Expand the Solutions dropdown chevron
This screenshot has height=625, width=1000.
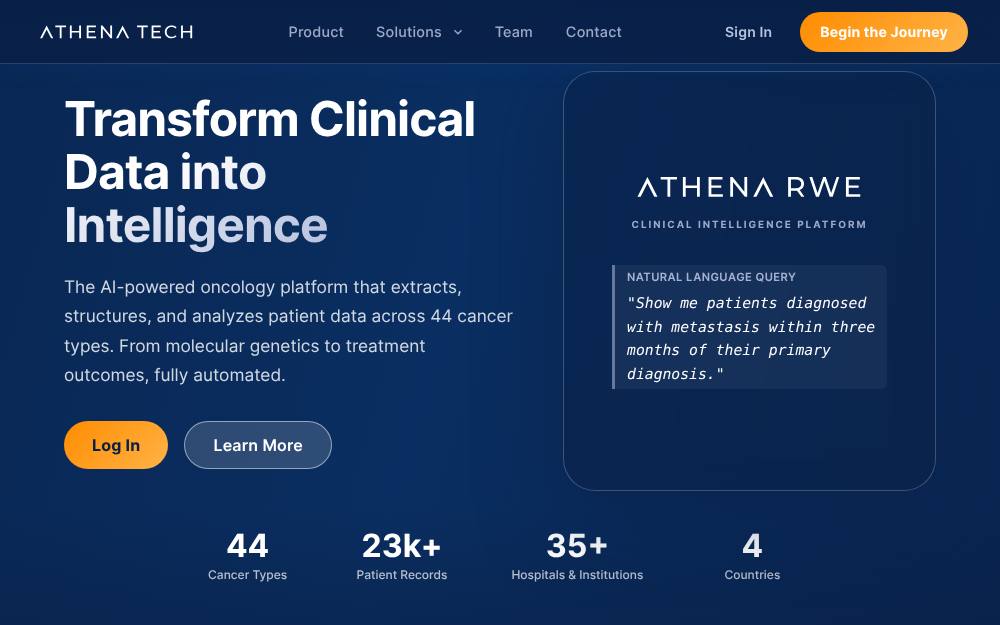pyautogui.click(x=458, y=33)
